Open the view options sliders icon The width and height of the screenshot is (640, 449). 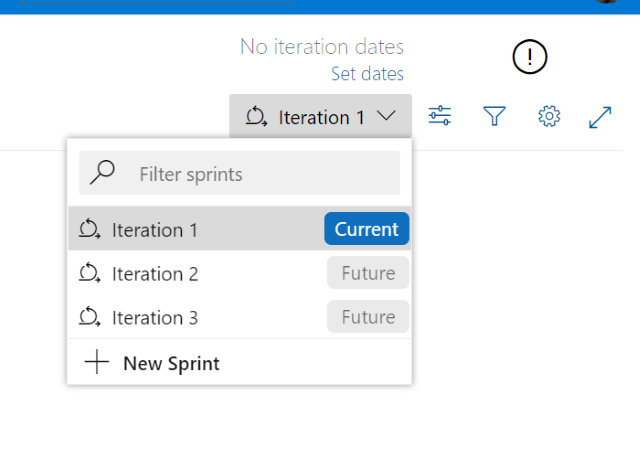coord(440,116)
